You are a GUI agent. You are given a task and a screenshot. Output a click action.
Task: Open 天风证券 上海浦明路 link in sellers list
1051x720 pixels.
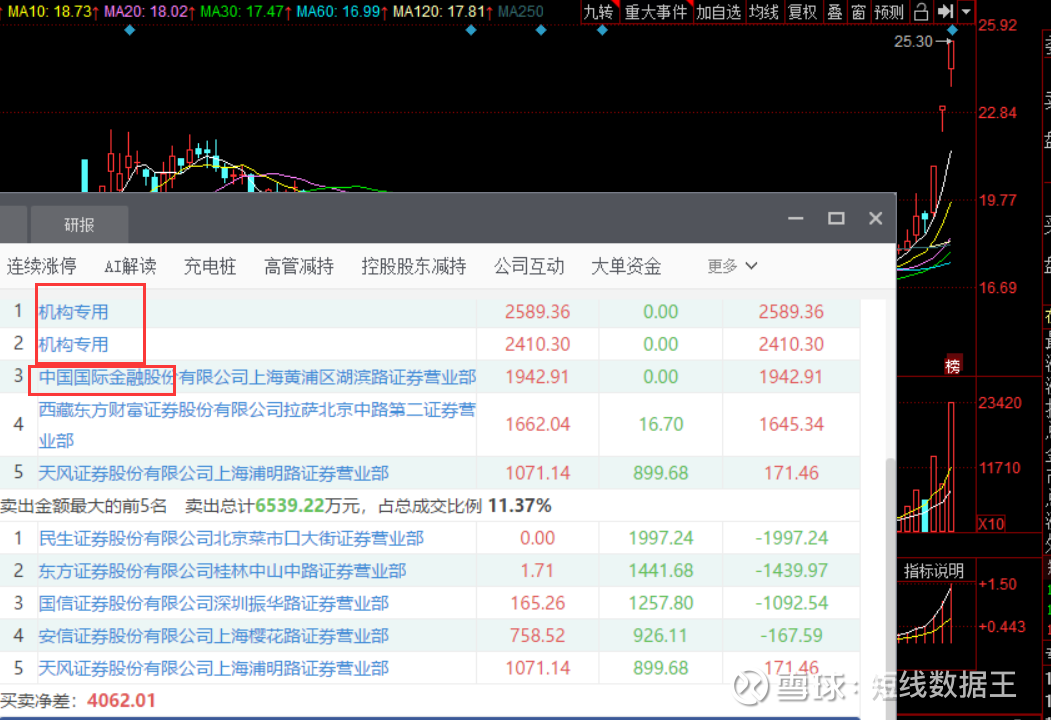point(213,668)
